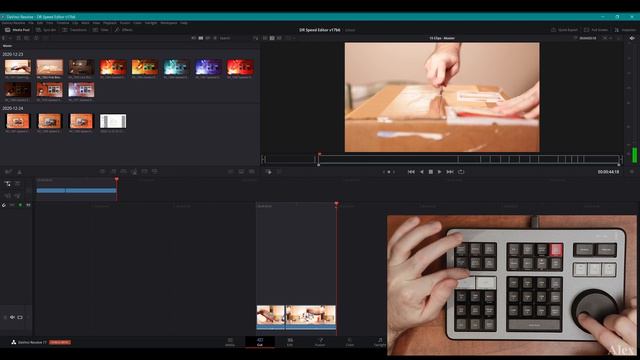Play forward in the viewer

coord(440,172)
